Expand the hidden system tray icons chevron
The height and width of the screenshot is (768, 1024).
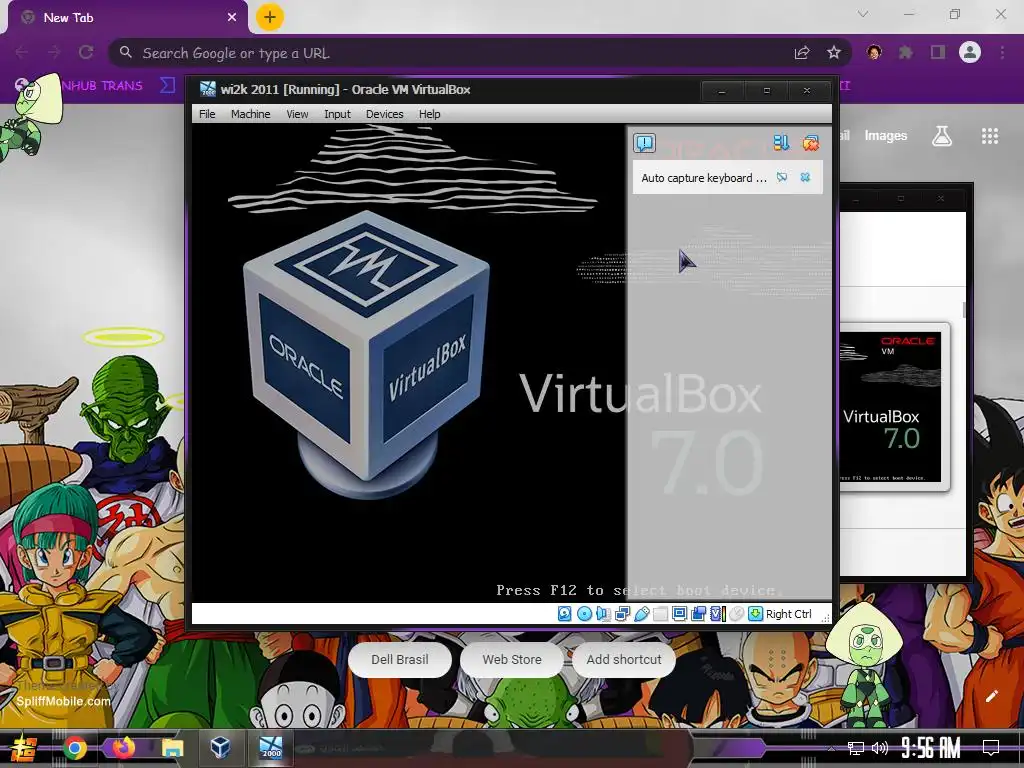[831, 749]
